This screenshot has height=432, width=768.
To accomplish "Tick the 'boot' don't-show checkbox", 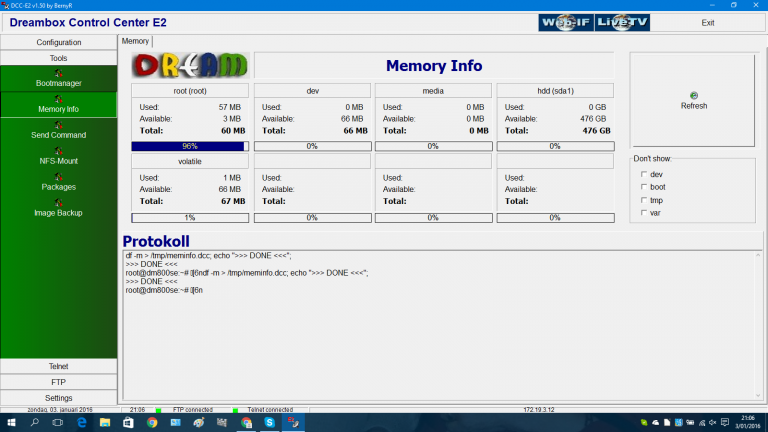I will (642, 187).
